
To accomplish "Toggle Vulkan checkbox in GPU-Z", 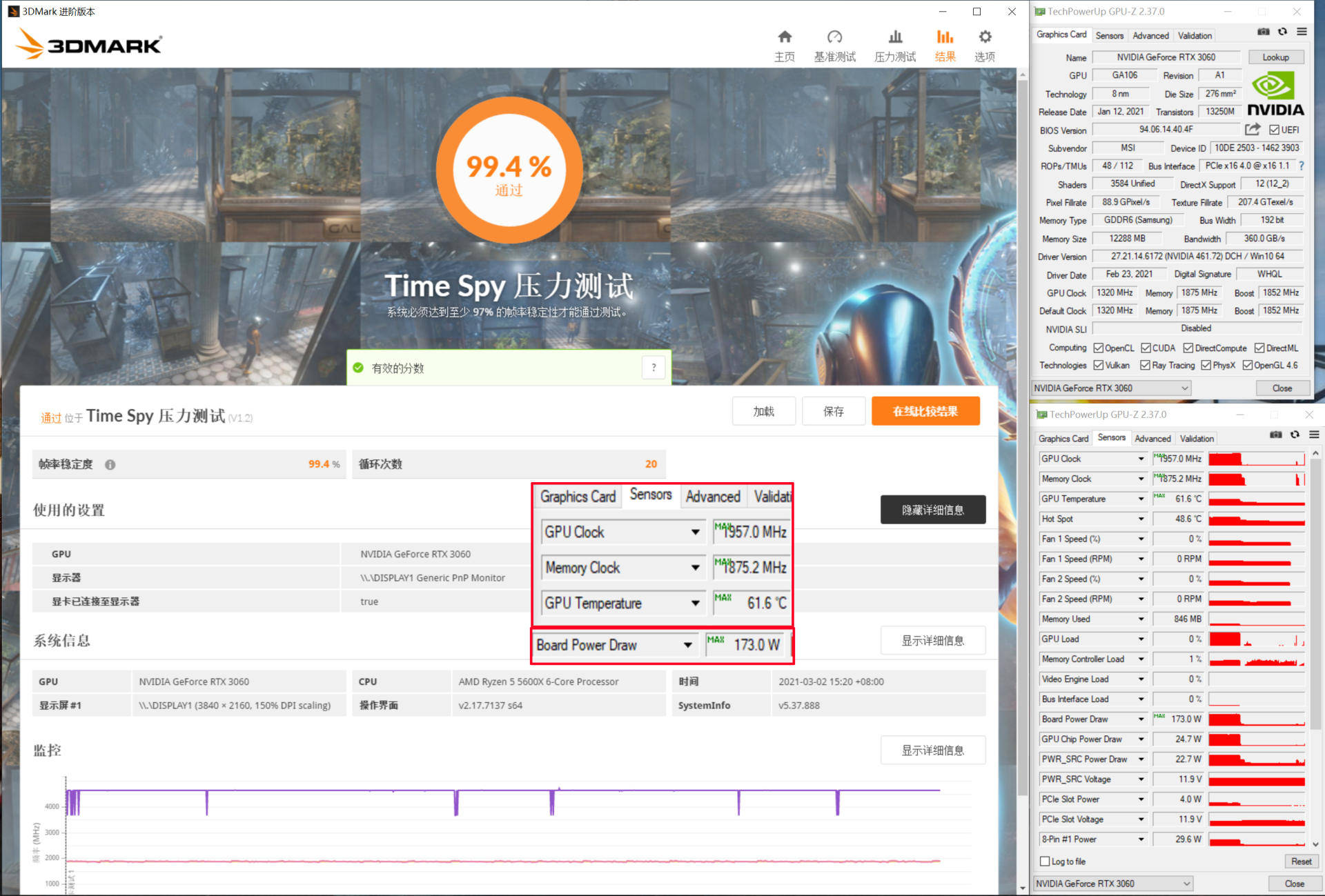I will coord(1098,365).
